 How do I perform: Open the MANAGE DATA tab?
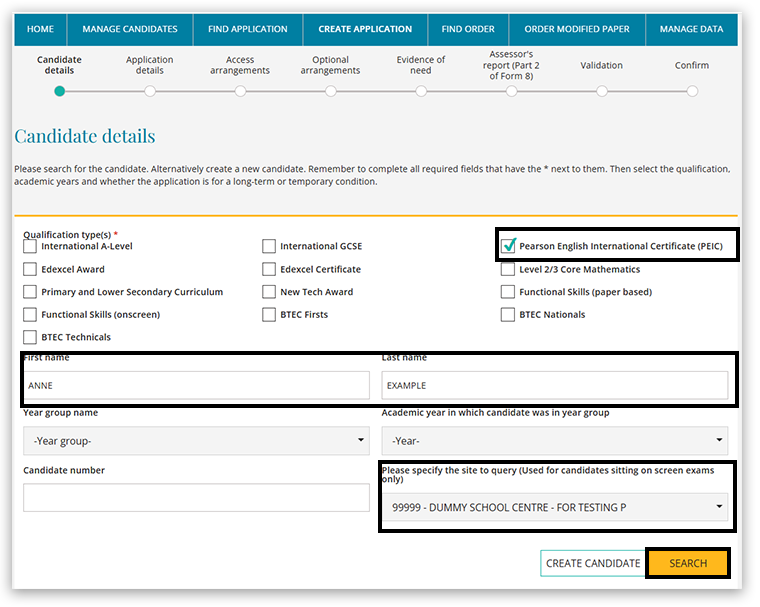[691, 29]
